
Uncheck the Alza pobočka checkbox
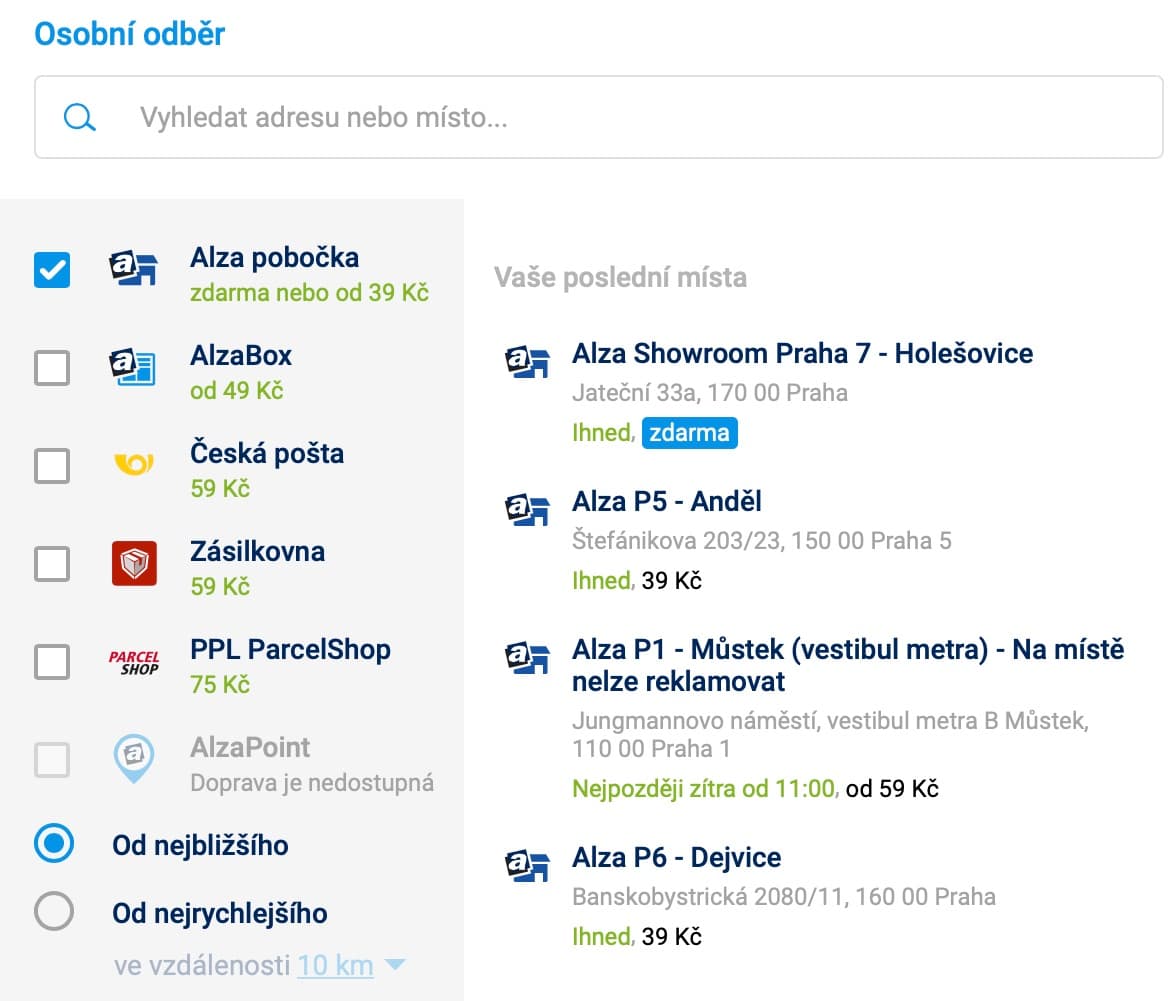click(52, 270)
